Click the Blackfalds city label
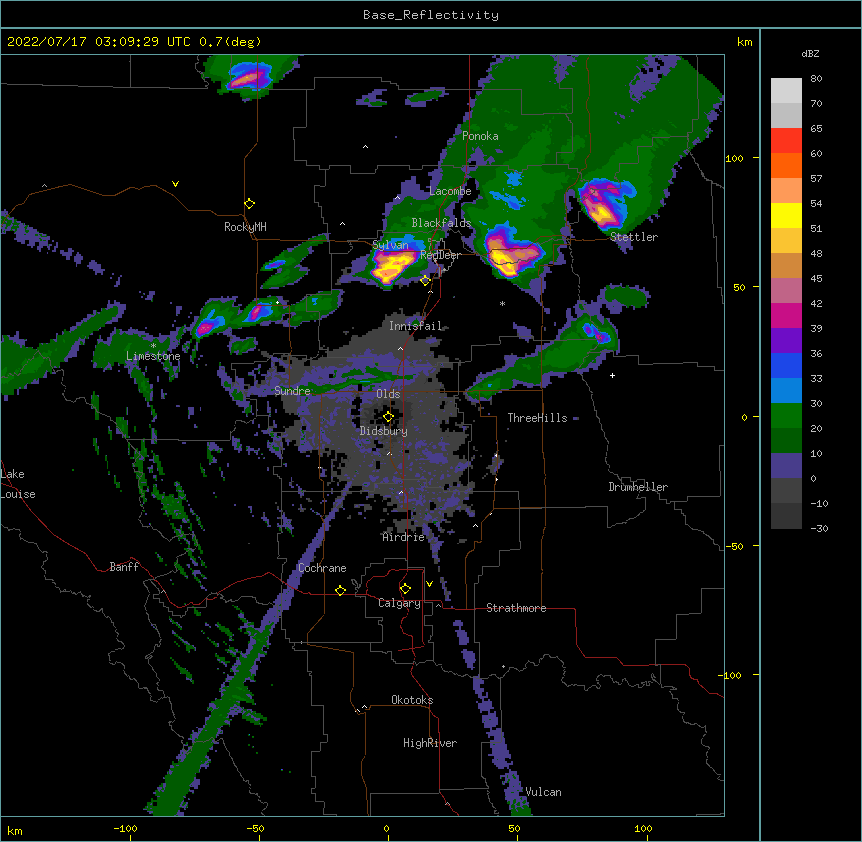This screenshot has width=862, height=842. (441, 223)
